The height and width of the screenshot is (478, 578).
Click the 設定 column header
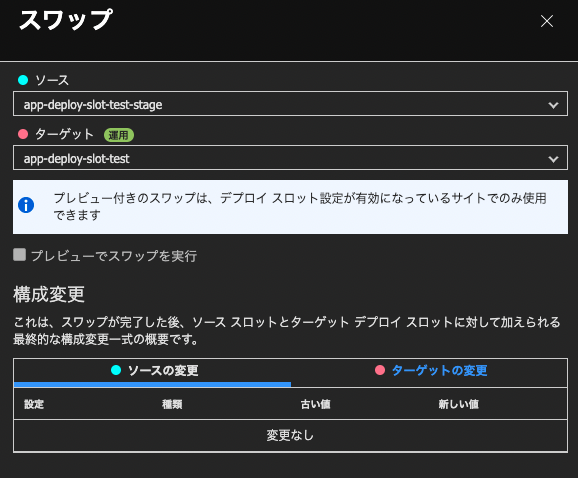pyautogui.click(x=34, y=404)
